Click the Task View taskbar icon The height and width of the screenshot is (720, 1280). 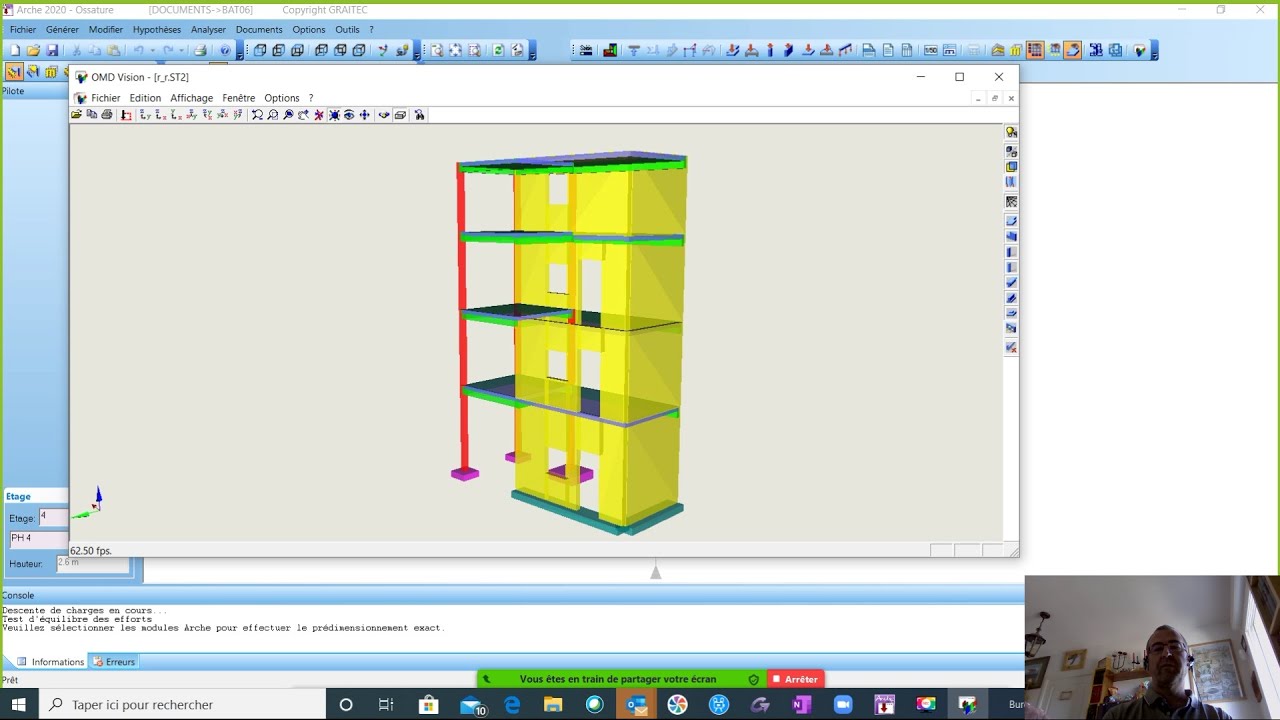(x=386, y=705)
